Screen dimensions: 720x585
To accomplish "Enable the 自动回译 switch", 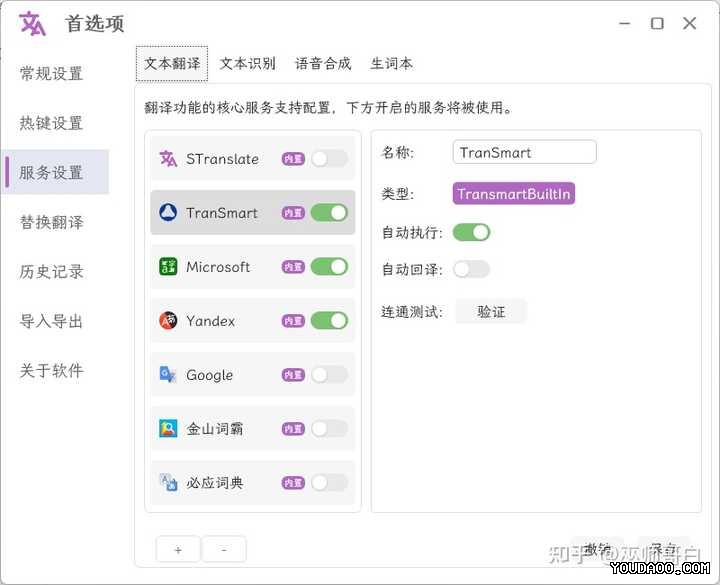I will pos(472,269).
